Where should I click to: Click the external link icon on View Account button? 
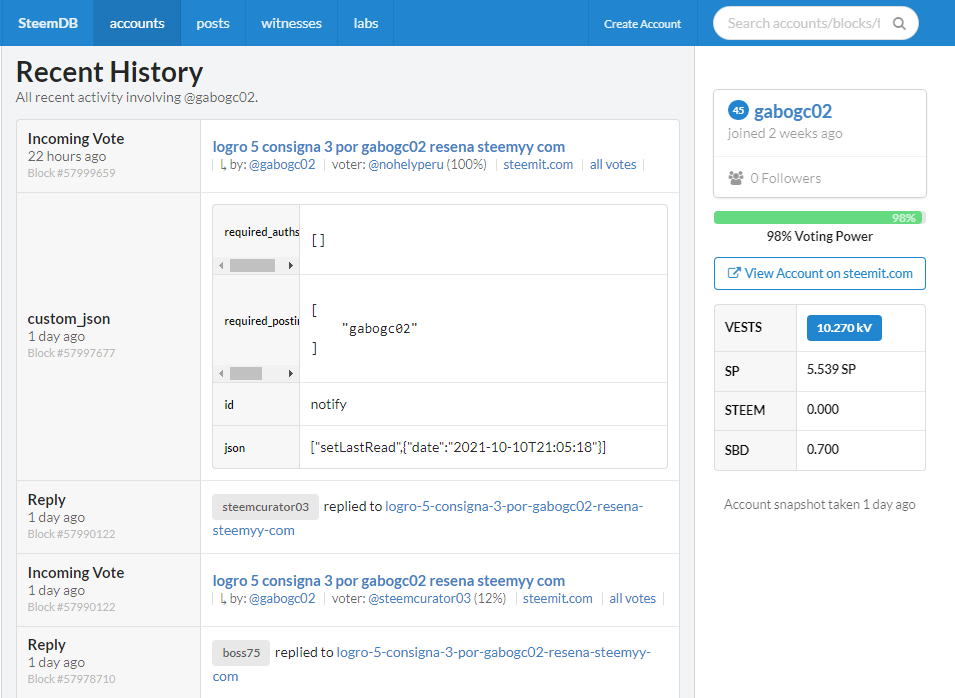[734, 273]
